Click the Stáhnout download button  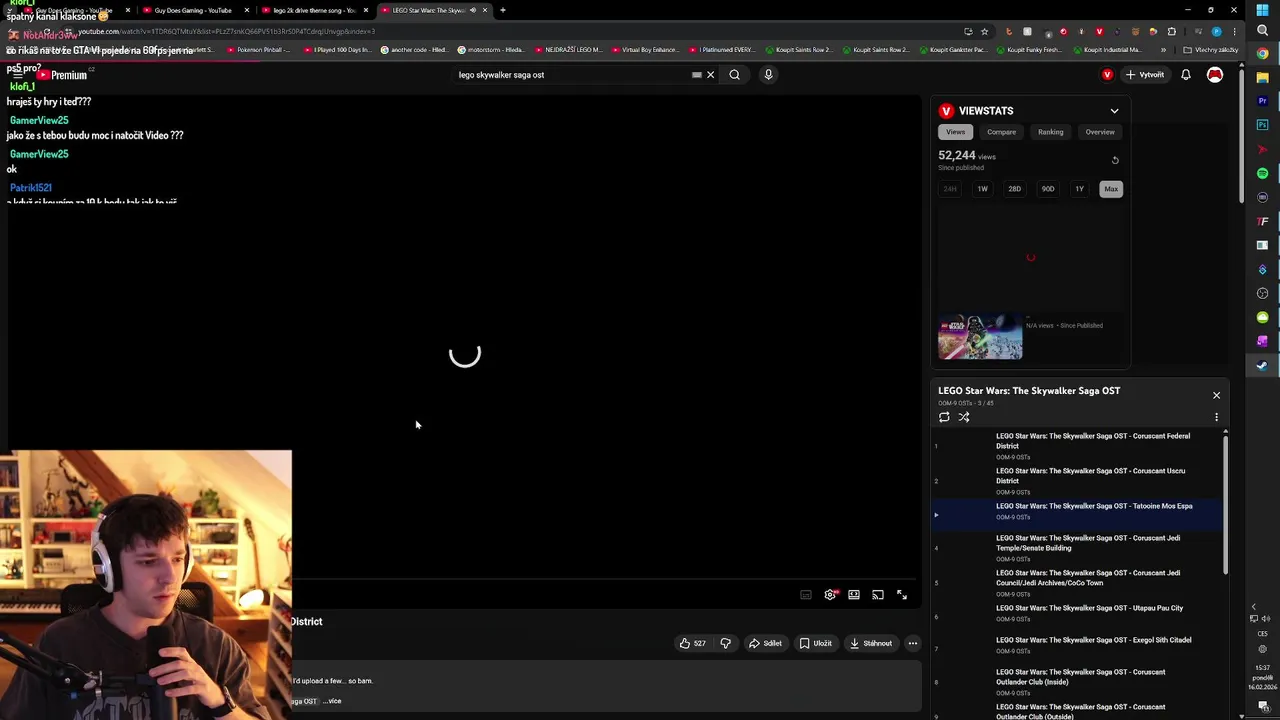870,644
